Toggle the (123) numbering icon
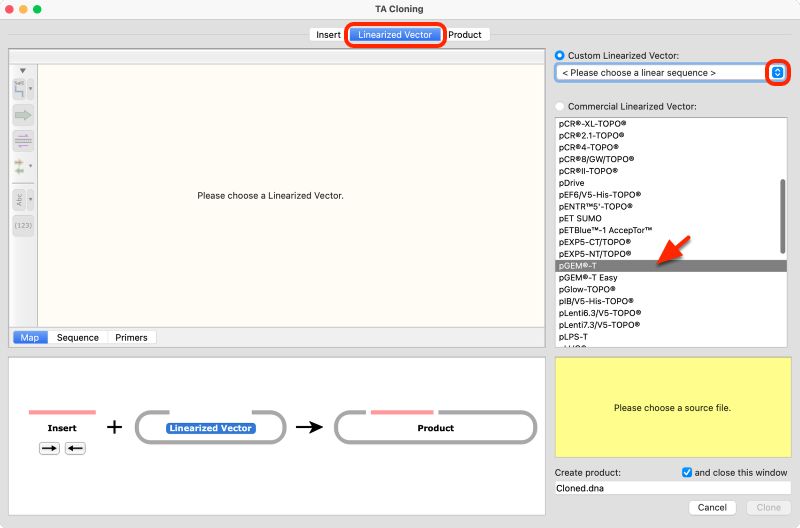800x528 pixels. [23, 225]
